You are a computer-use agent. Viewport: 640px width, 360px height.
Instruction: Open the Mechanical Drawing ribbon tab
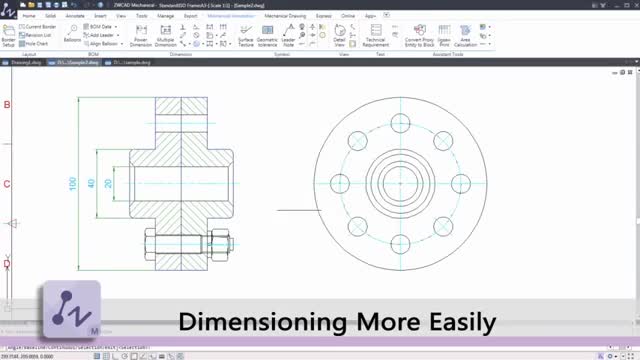[x=285, y=16]
